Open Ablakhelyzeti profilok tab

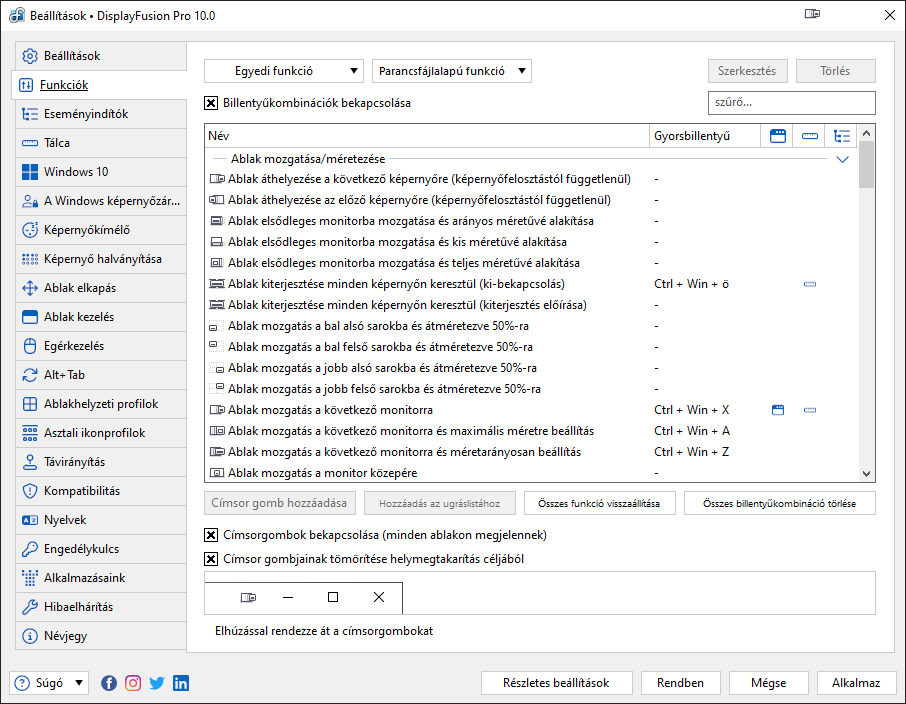click(x=101, y=404)
